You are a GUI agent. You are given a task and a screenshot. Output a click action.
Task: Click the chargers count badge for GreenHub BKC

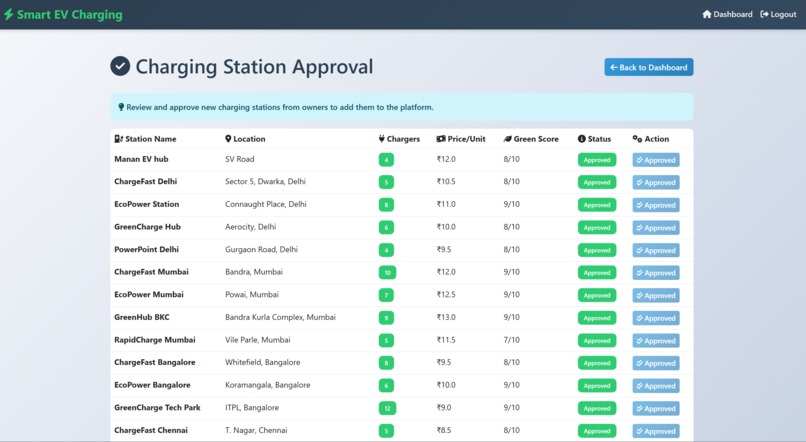(386, 318)
